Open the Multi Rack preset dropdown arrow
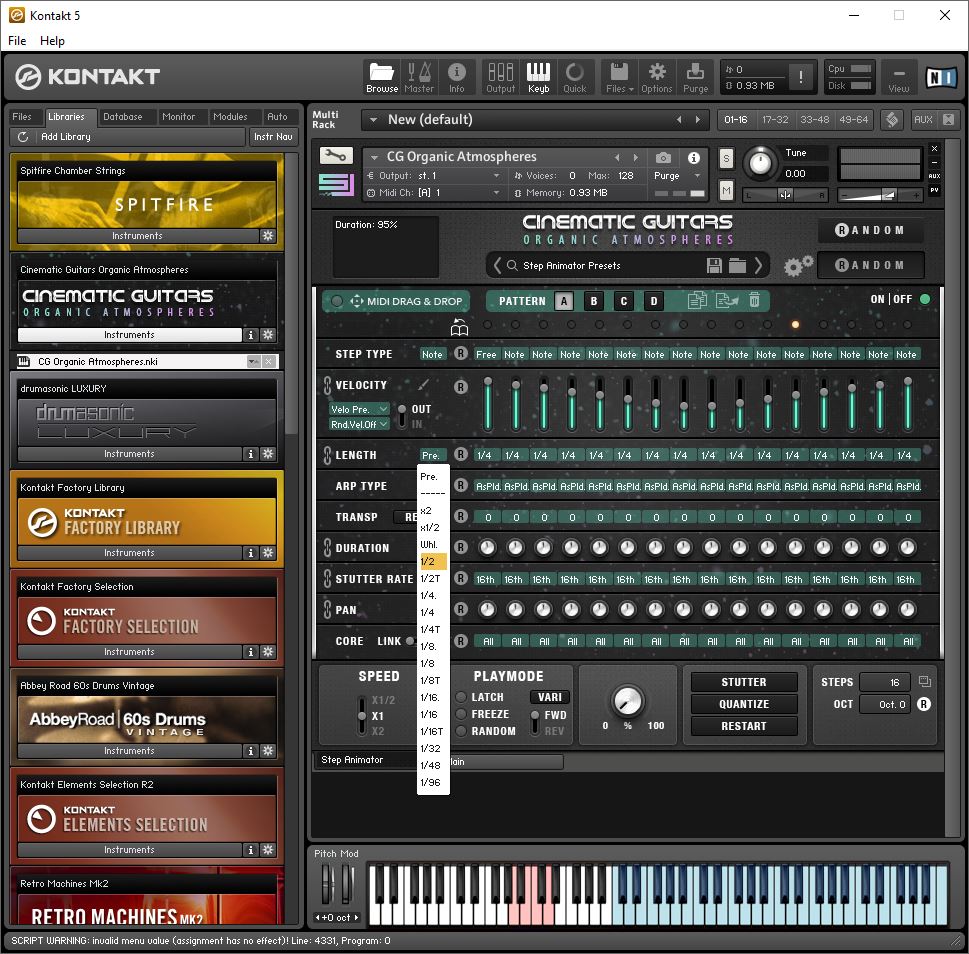The image size is (969, 954). pos(373,120)
